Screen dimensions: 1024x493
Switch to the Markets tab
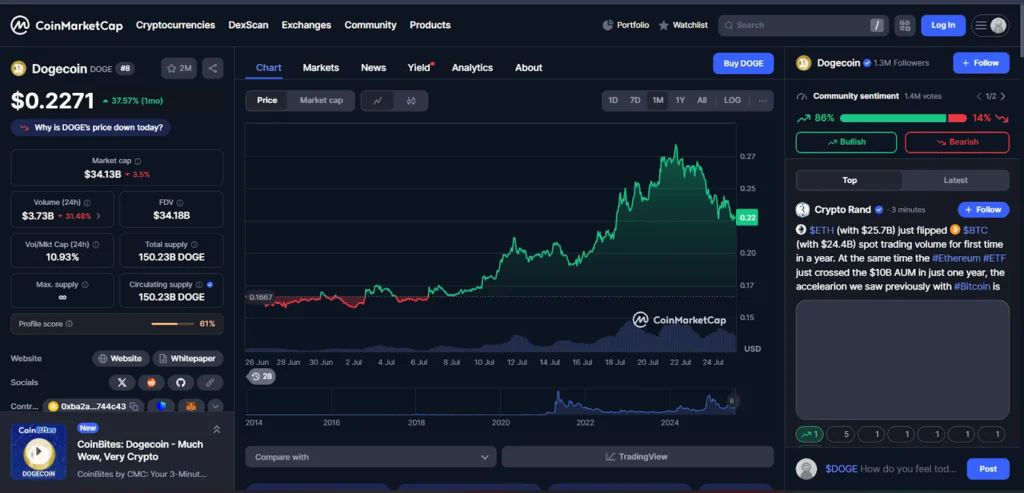321,68
